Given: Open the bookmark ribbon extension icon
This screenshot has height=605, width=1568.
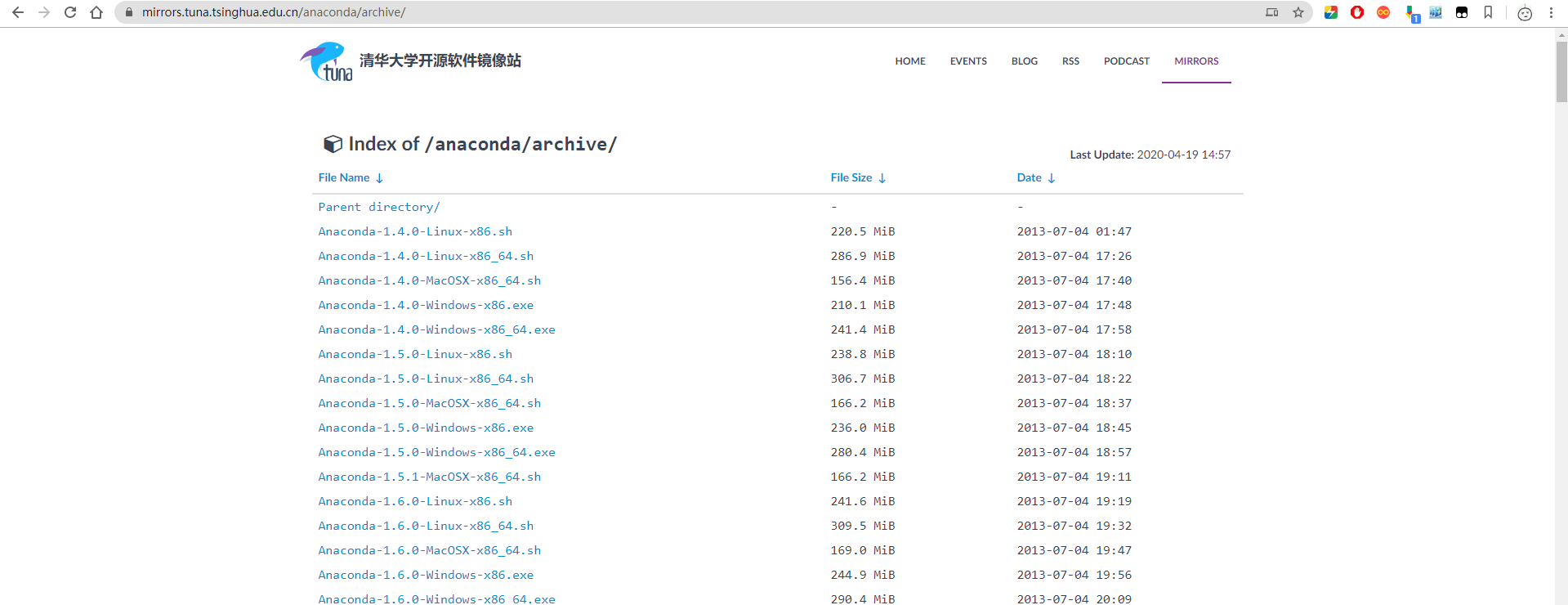Looking at the screenshot, I should click(1488, 12).
